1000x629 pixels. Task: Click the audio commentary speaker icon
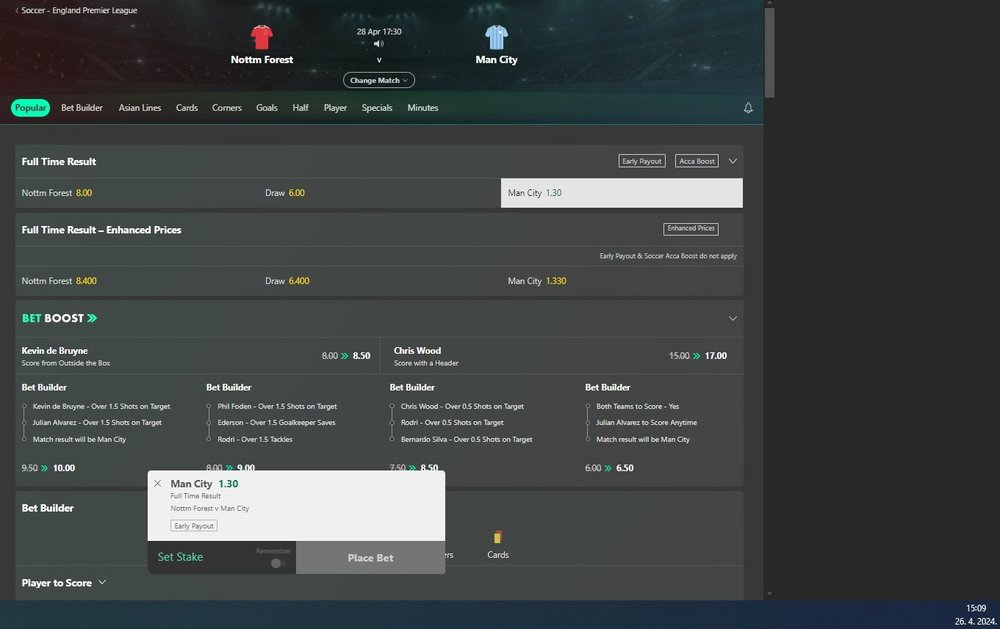(x=378, y=44)
